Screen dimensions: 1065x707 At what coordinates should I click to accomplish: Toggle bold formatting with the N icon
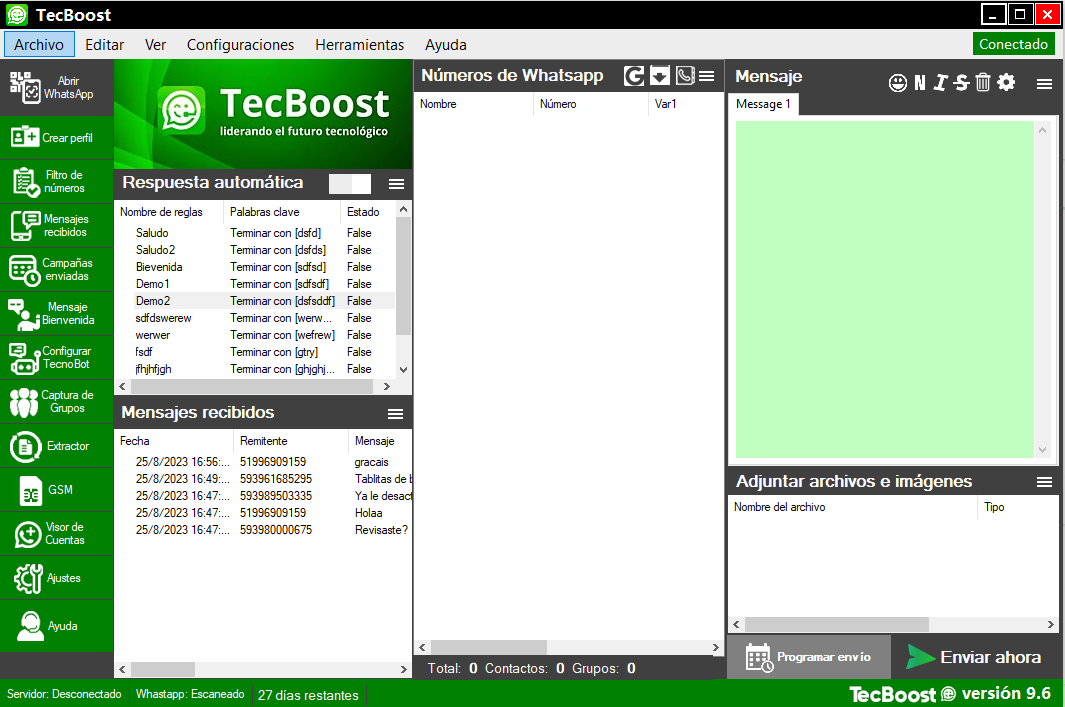coord(920,83)
